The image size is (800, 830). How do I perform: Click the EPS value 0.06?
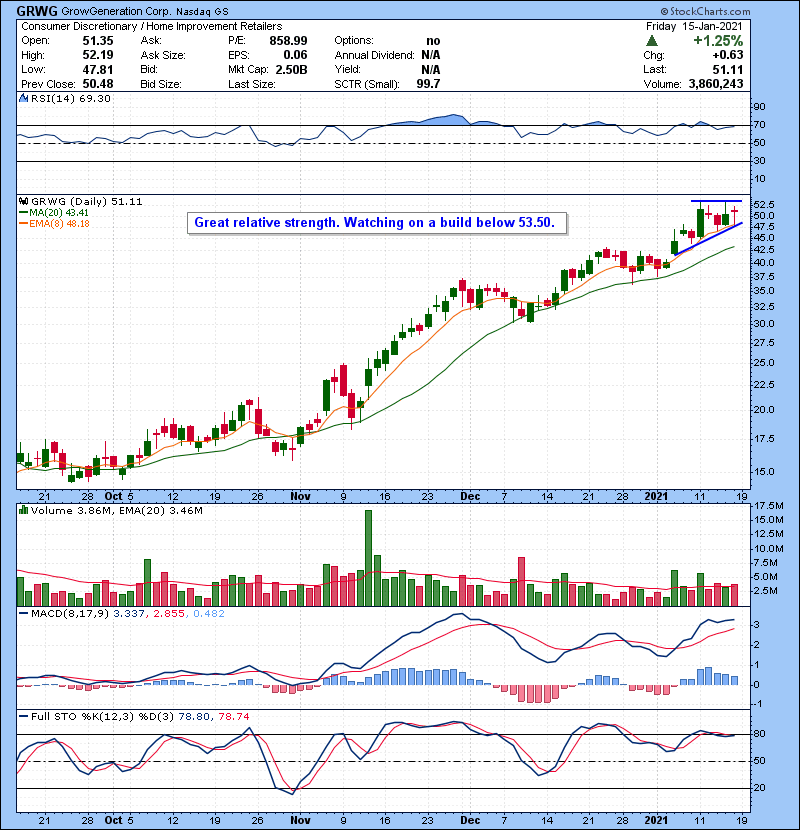295,55
